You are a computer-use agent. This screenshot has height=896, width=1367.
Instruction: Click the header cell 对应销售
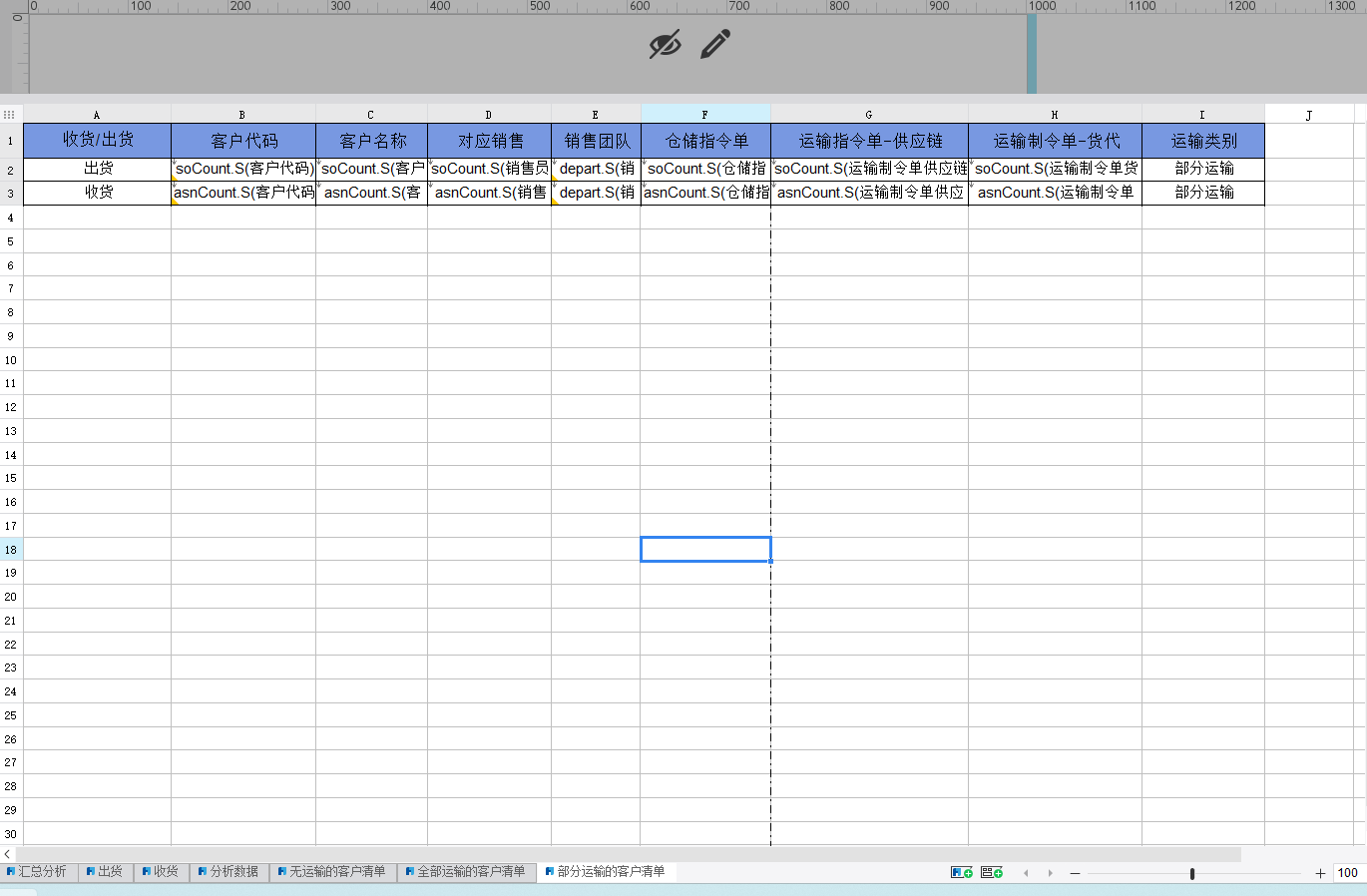pos(490,141)
